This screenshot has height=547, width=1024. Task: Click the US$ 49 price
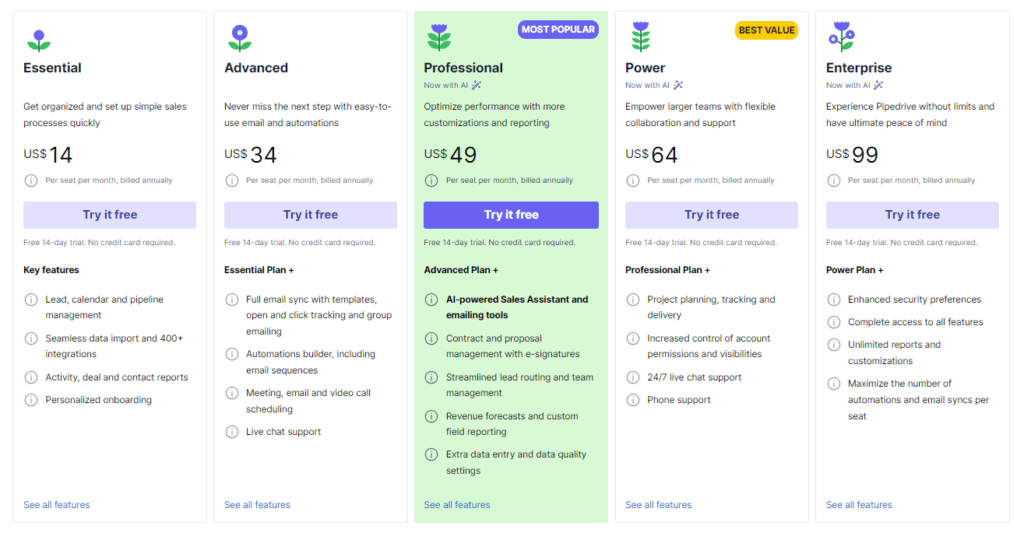click(450, 155)
